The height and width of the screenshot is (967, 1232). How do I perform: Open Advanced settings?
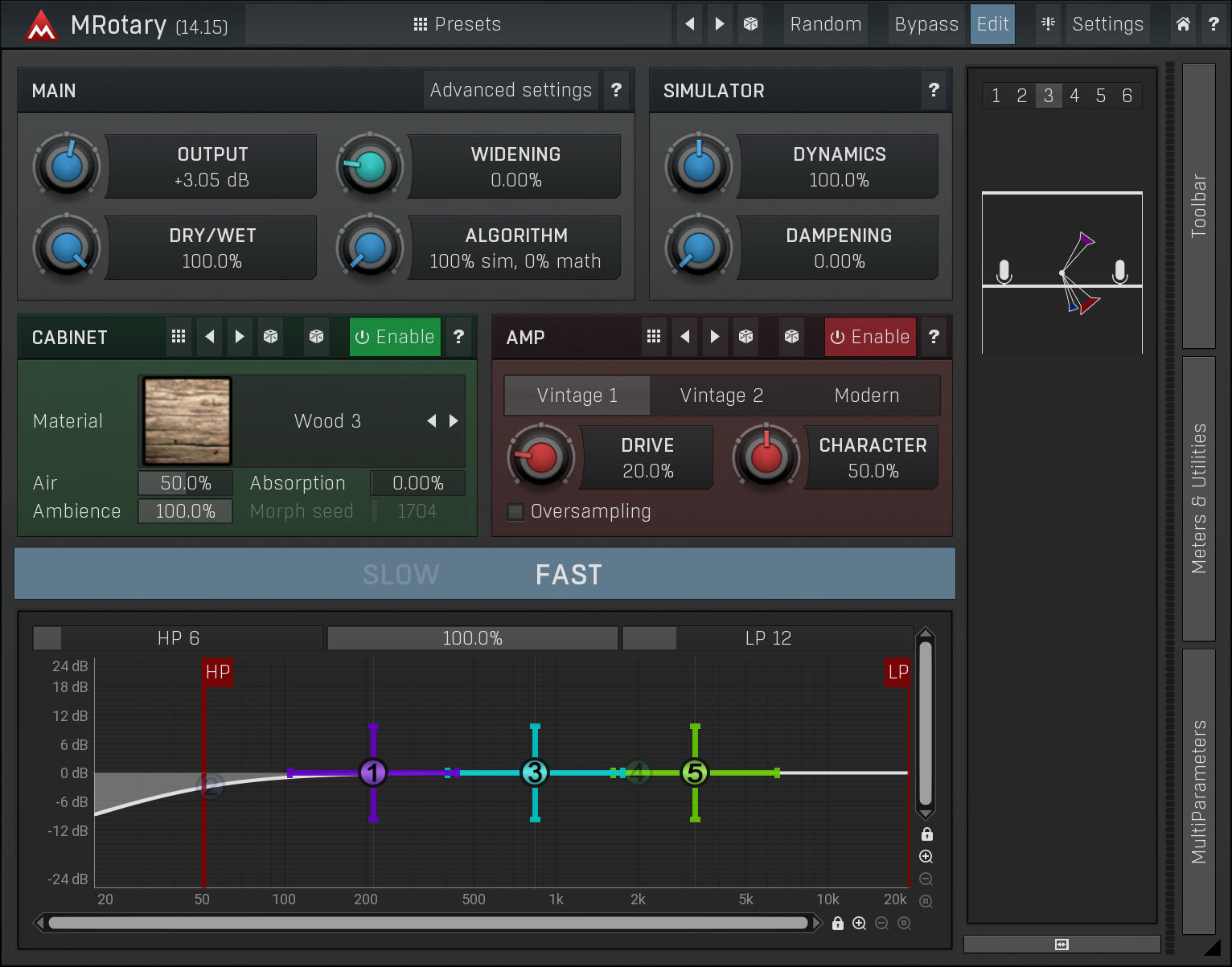[511, 90]
